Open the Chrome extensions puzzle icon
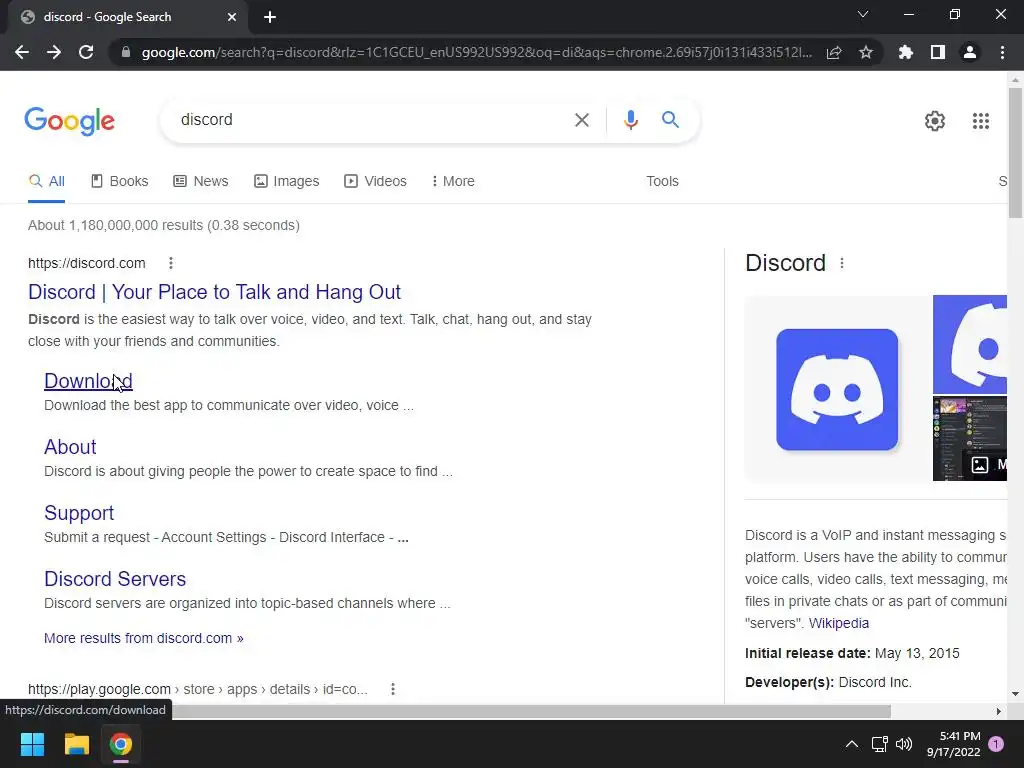Viewport: 1024px width, 768px height. tap(905, 52)
